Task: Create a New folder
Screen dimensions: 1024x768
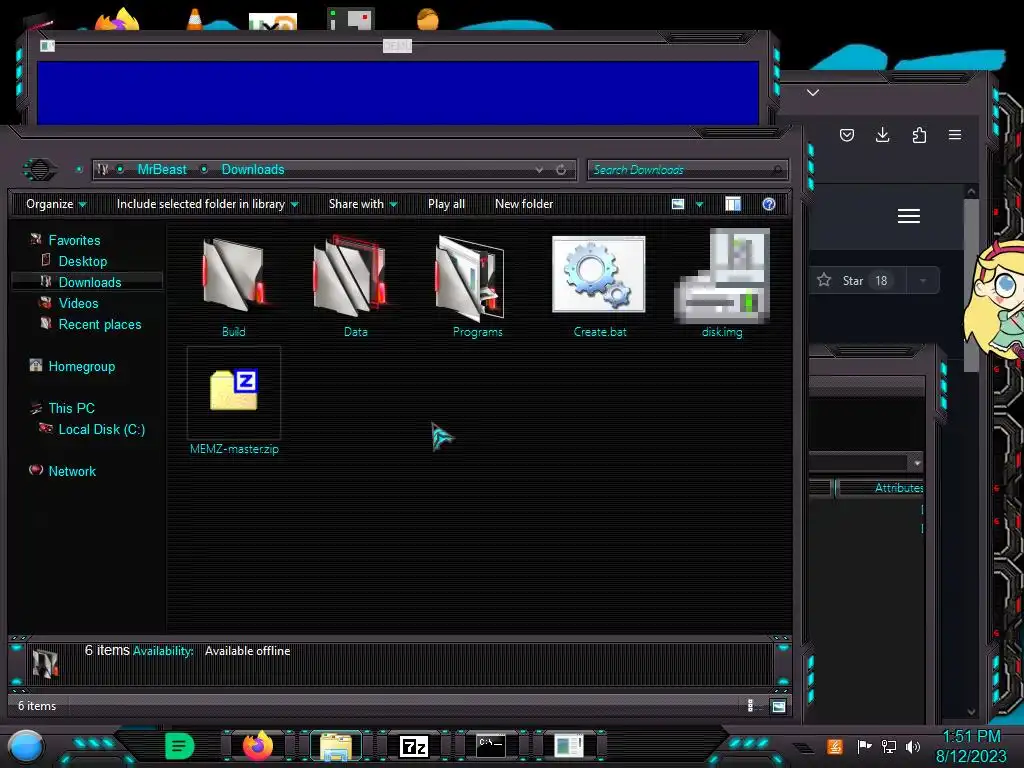Action: point(524,204)
